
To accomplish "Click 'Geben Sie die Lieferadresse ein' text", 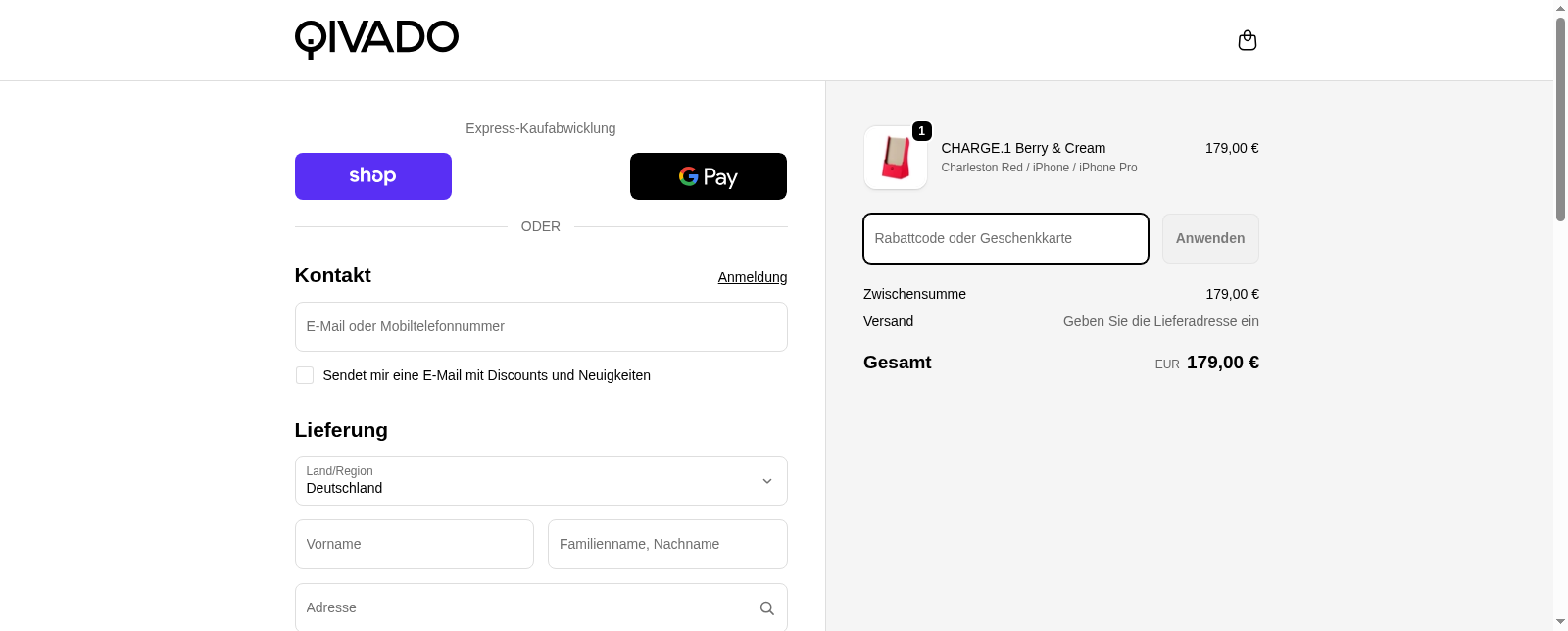I will point(1161,321).
